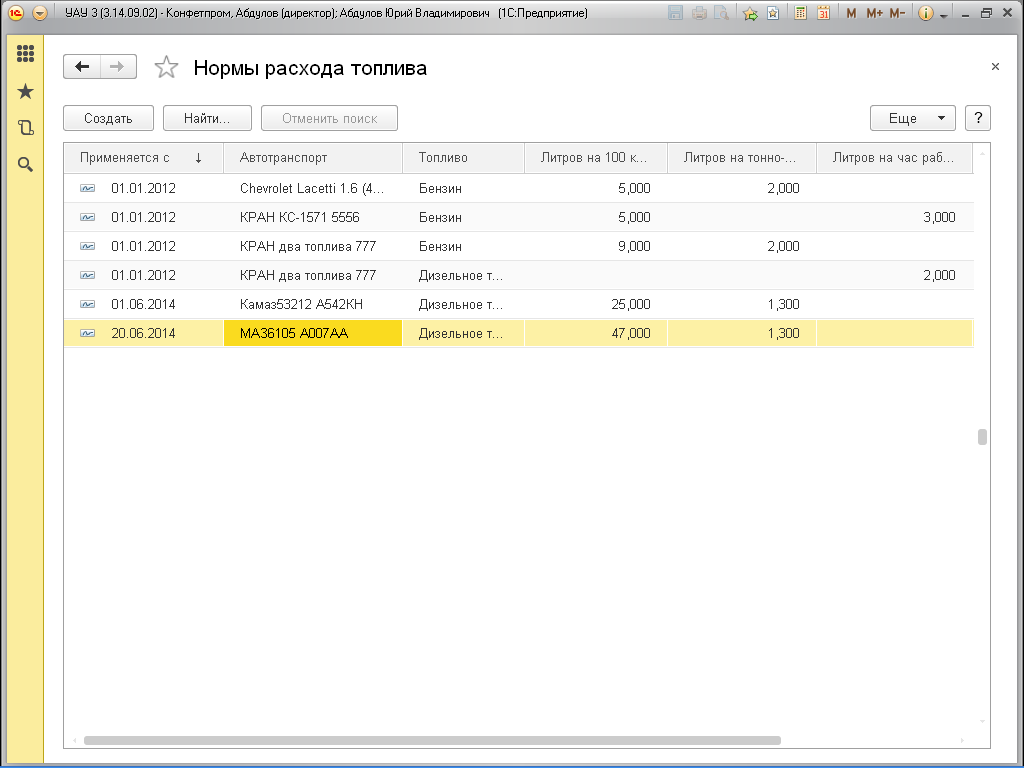Click the M+ memory add button
This screenshot has height=768, width=1024.
coord(874,14)
